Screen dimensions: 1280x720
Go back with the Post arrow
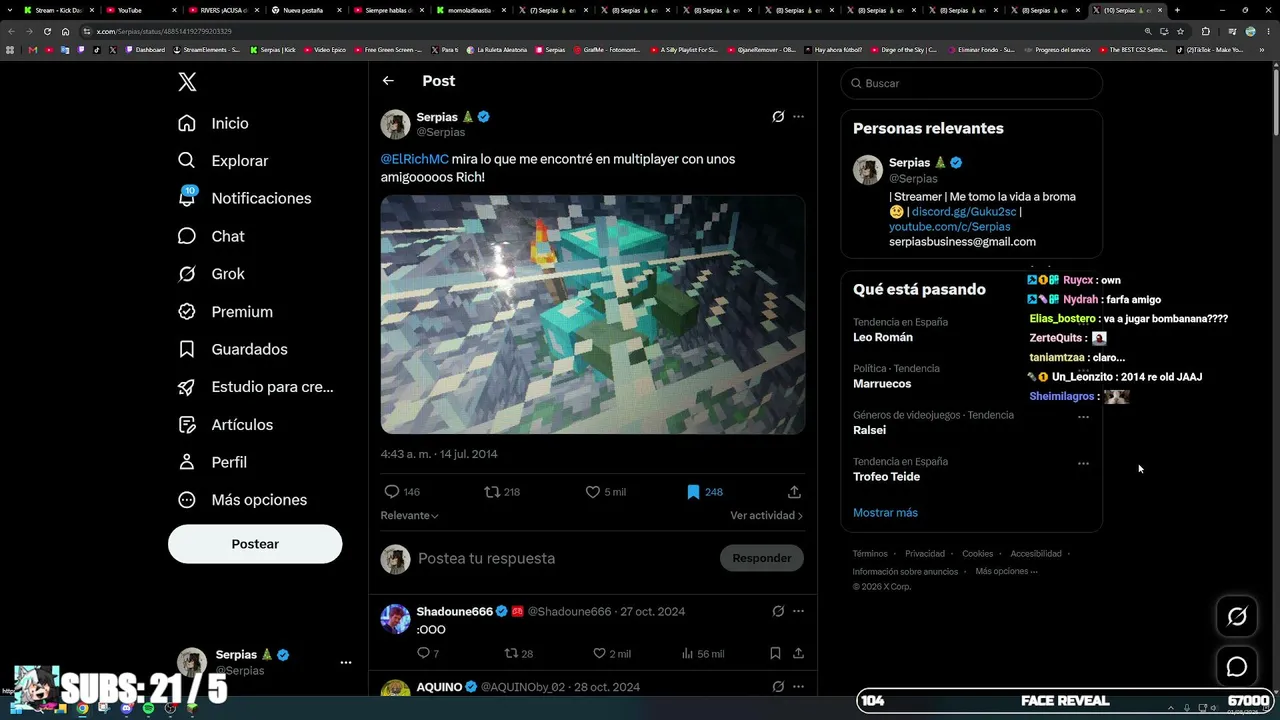(x=388, y=81)
